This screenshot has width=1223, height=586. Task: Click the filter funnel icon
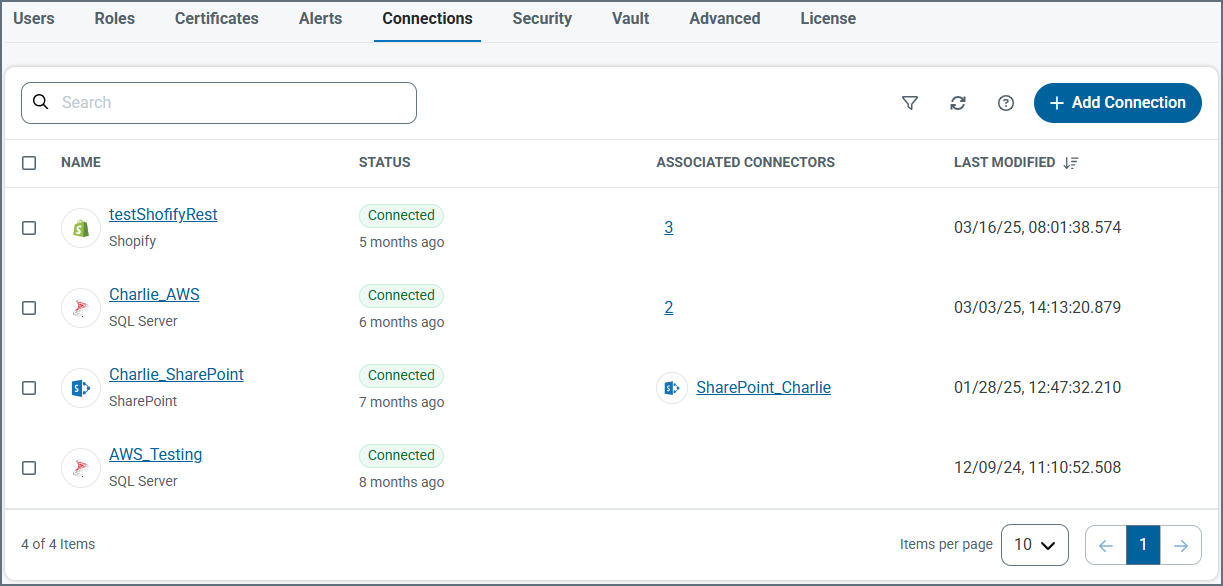(x=909, y=103)
